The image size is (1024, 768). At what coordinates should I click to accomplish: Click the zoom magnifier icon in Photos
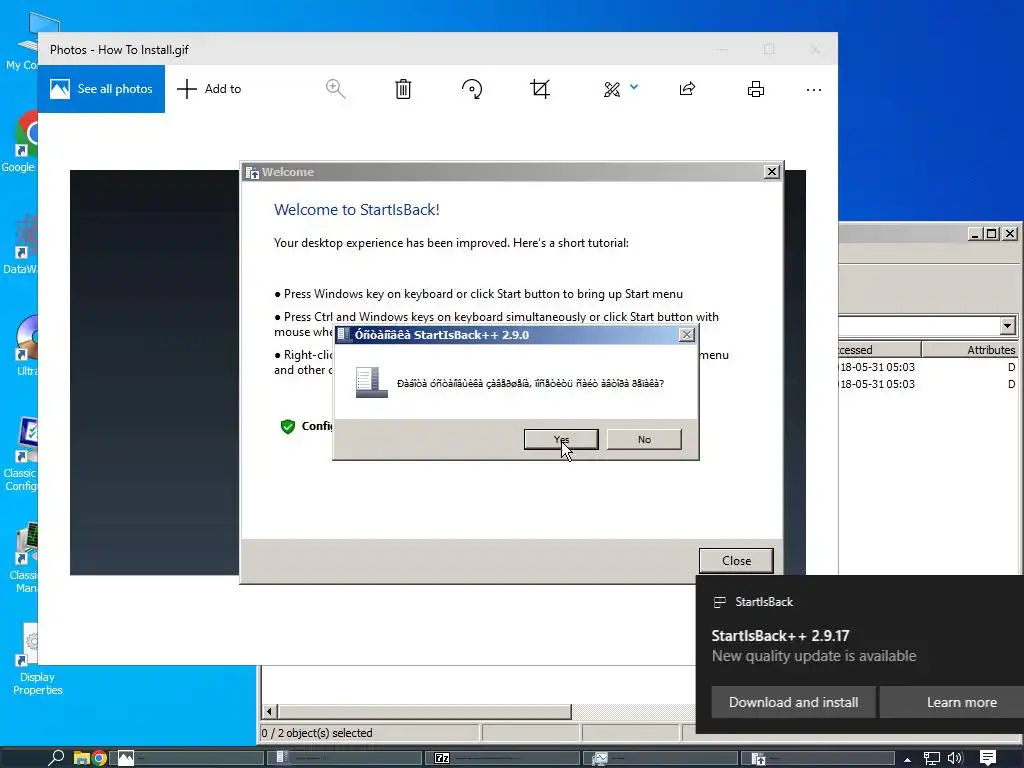(x=336, y=89)
